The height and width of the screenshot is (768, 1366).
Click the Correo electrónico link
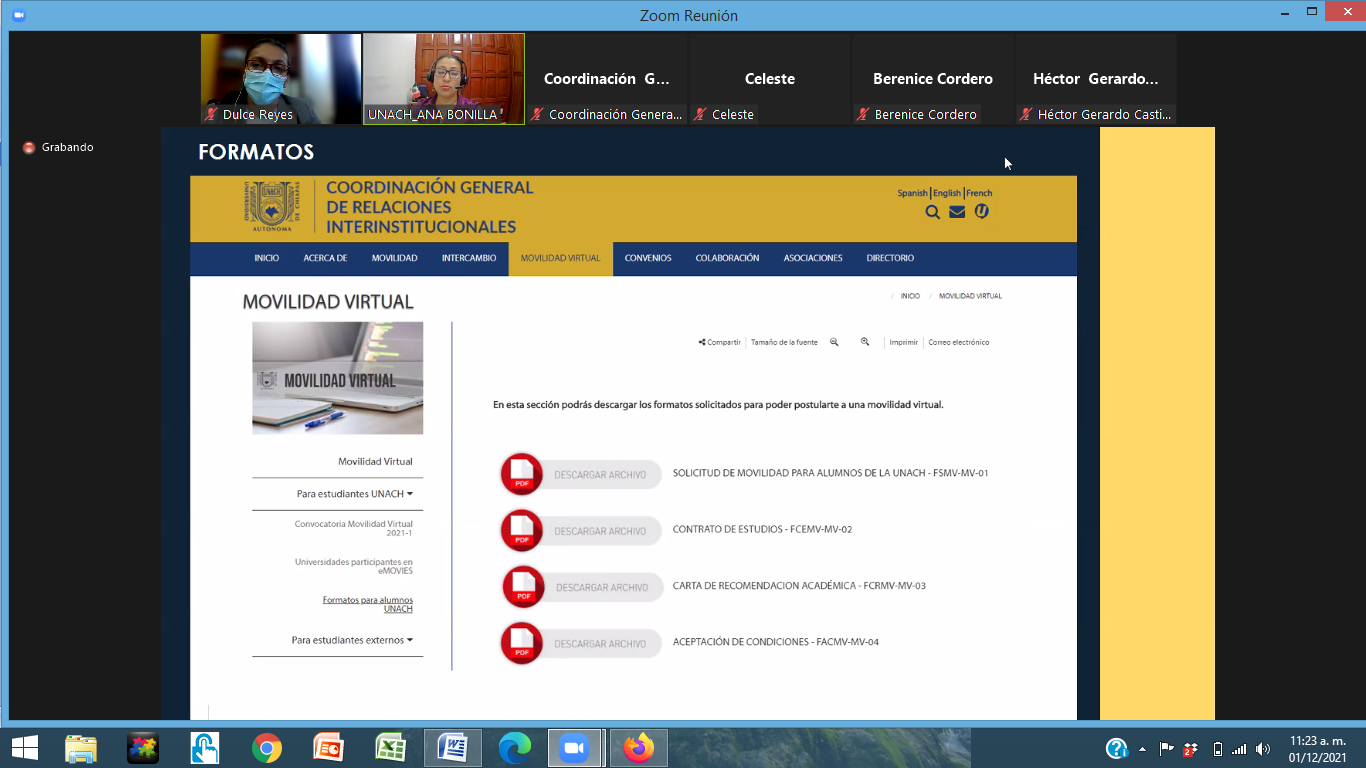click(x=958, y=342)
